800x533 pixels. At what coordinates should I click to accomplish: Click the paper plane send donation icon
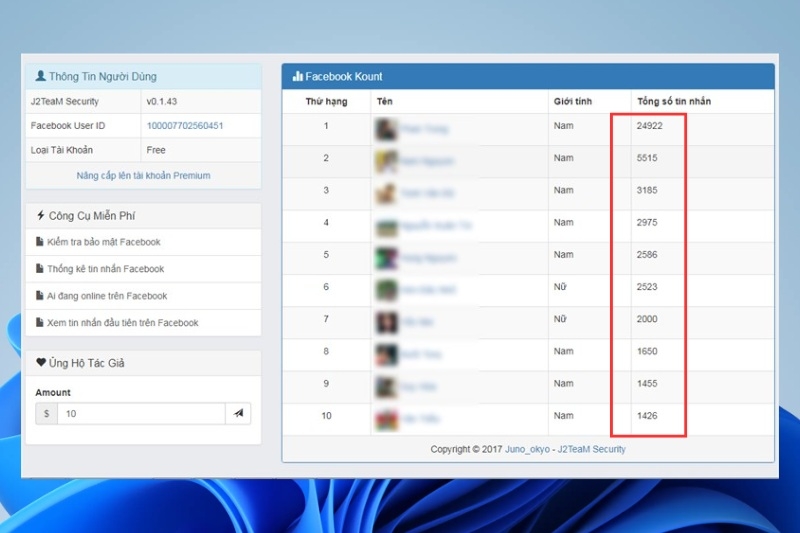pyautogui.click(x=238, y=413)
